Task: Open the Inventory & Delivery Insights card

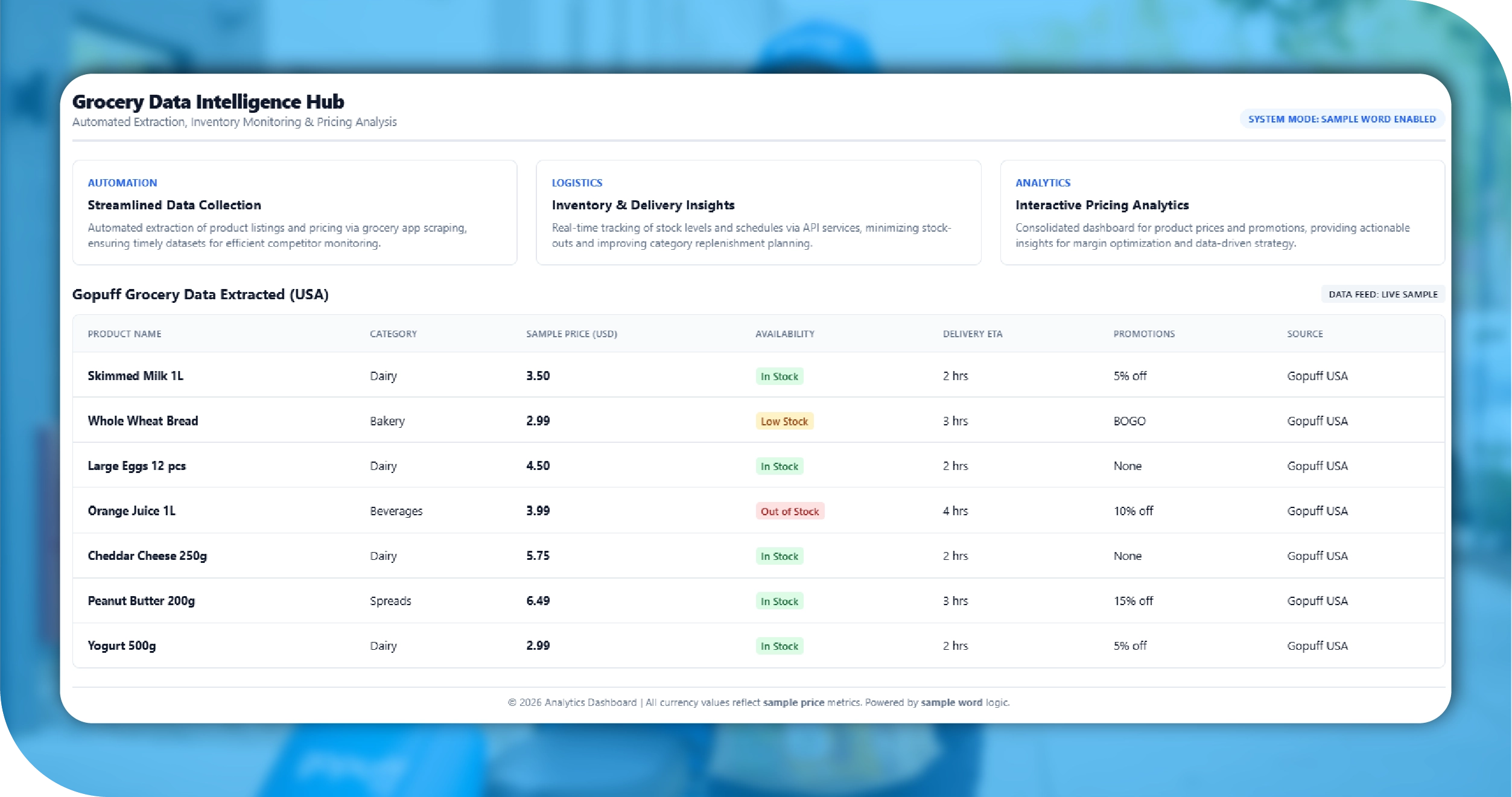Action: [758, 212]
